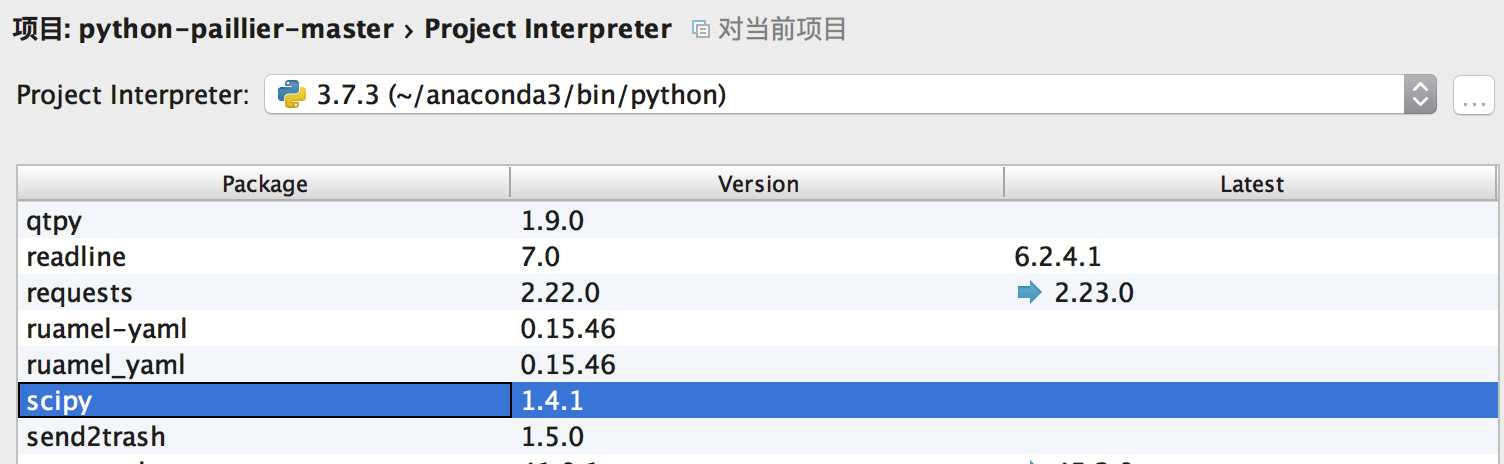Image resolution: width=1504 pixels, height=464 pixels.
Task: Click the python-paillier-master breadcrumb
Action: coord(236,29)
